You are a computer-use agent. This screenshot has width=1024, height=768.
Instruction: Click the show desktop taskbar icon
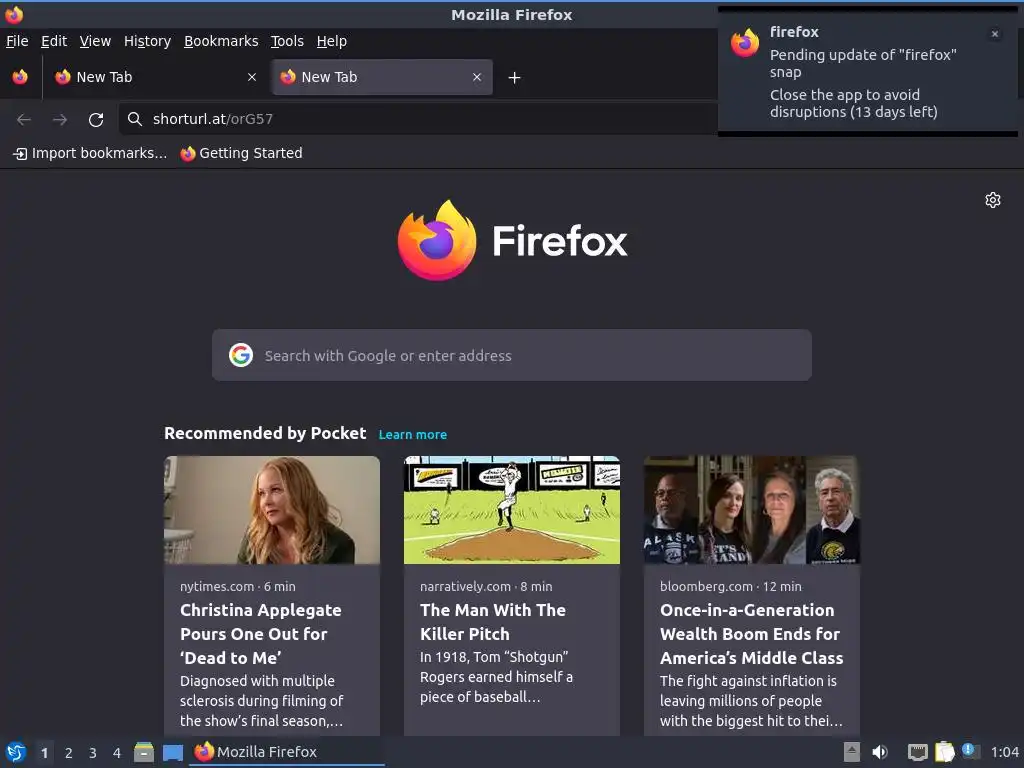point(172,752)
